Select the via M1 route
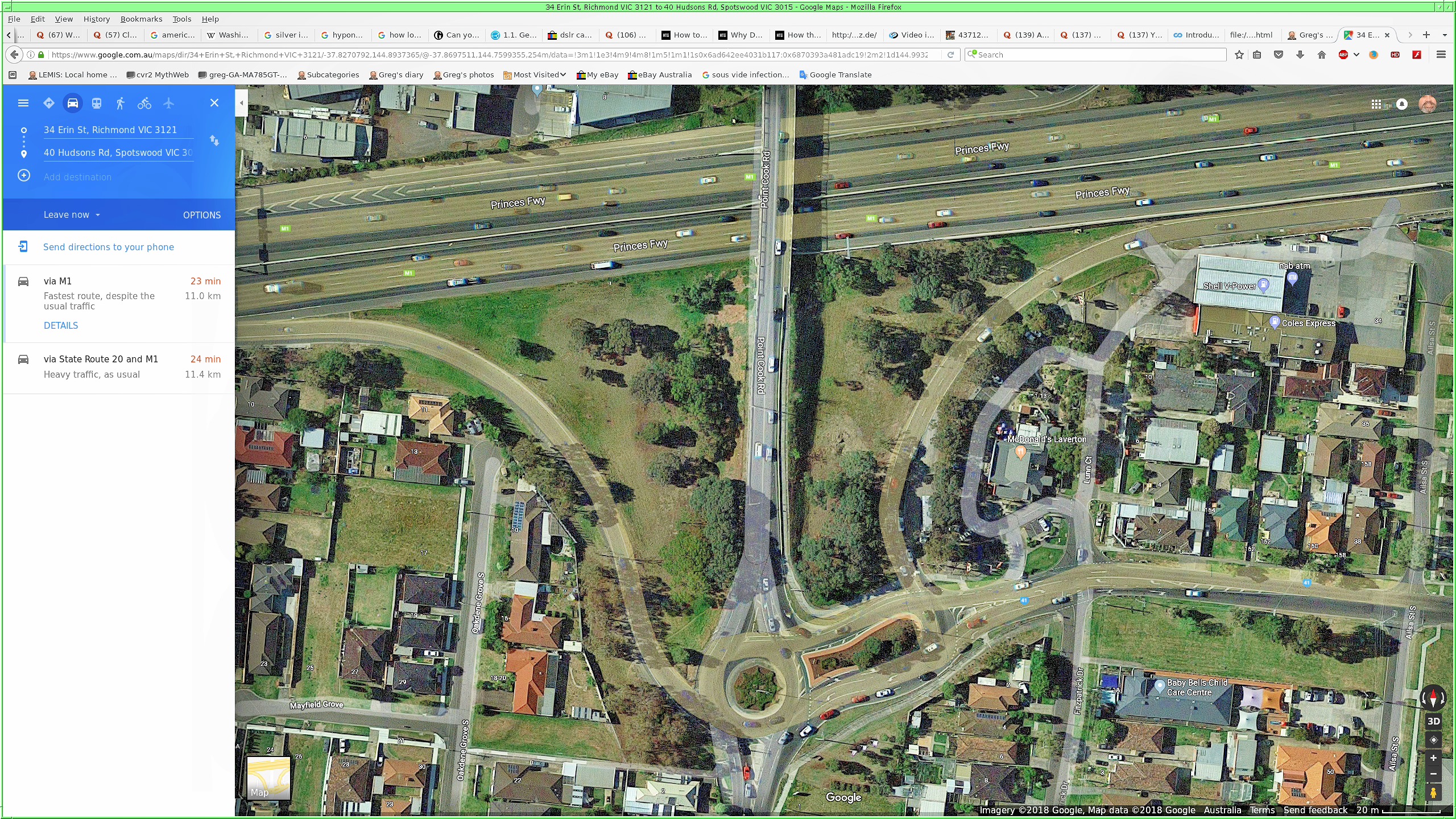This screenshot has width=1456, height=819. coord(119,303)
